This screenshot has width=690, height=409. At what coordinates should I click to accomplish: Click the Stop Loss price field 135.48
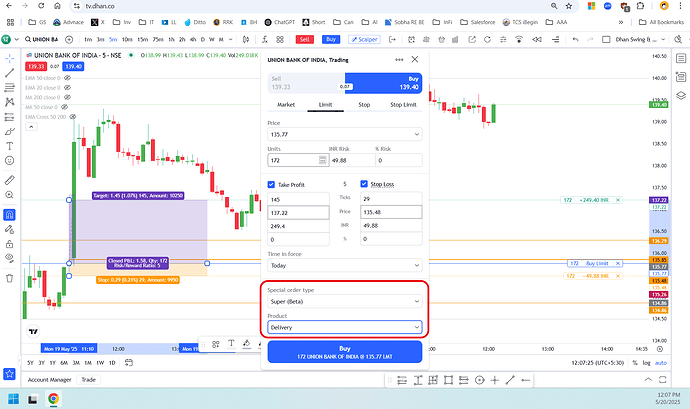coord(391,212)
